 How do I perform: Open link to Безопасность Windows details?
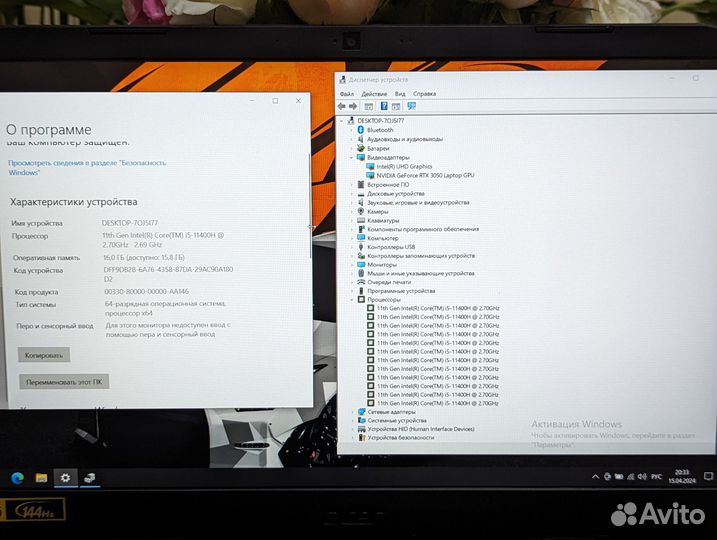pos(87,167)
